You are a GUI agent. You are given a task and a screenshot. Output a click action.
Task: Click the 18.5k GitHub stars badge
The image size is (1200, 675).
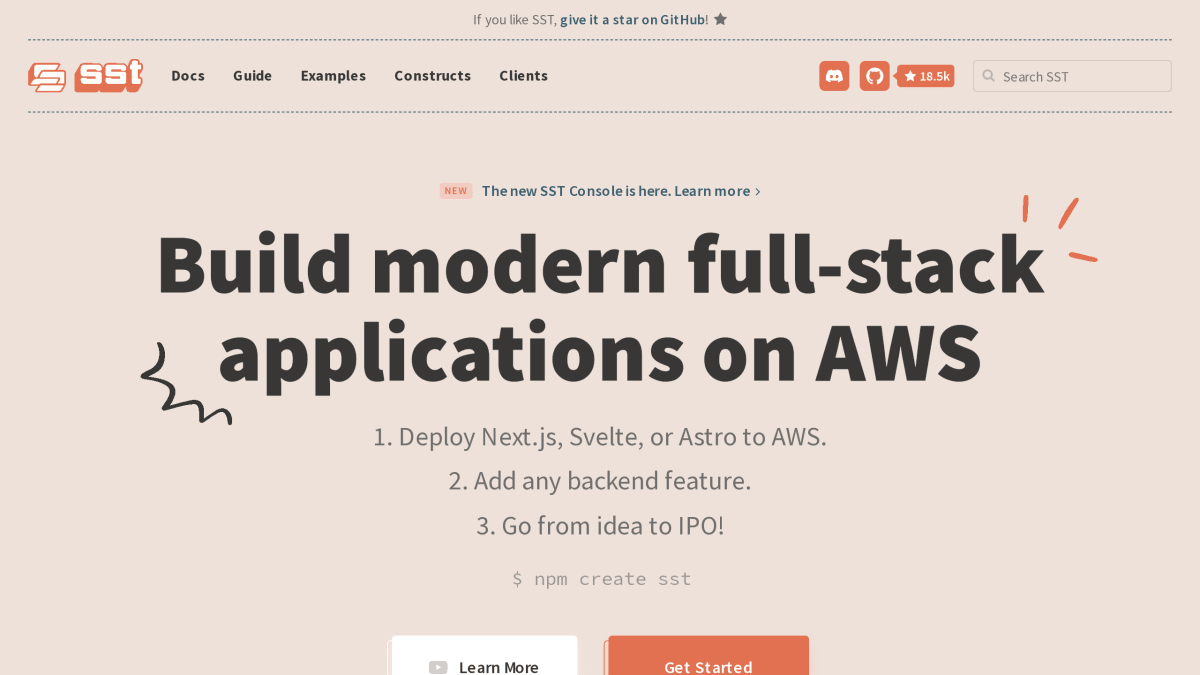pyautogui.click(x=926, y=76)
